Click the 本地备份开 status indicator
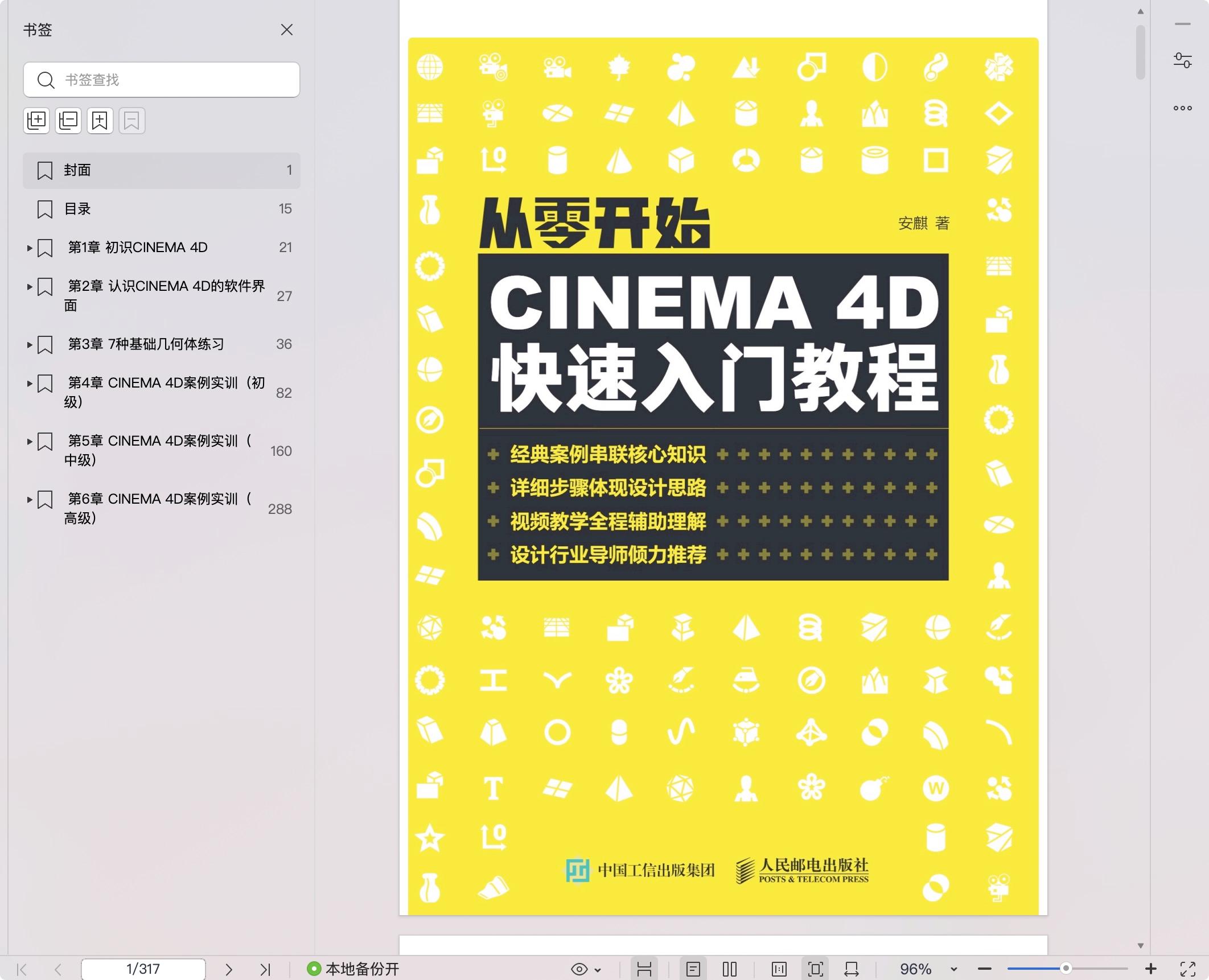The width and height of the screenshot is (1209, 980). pos(353,969)
